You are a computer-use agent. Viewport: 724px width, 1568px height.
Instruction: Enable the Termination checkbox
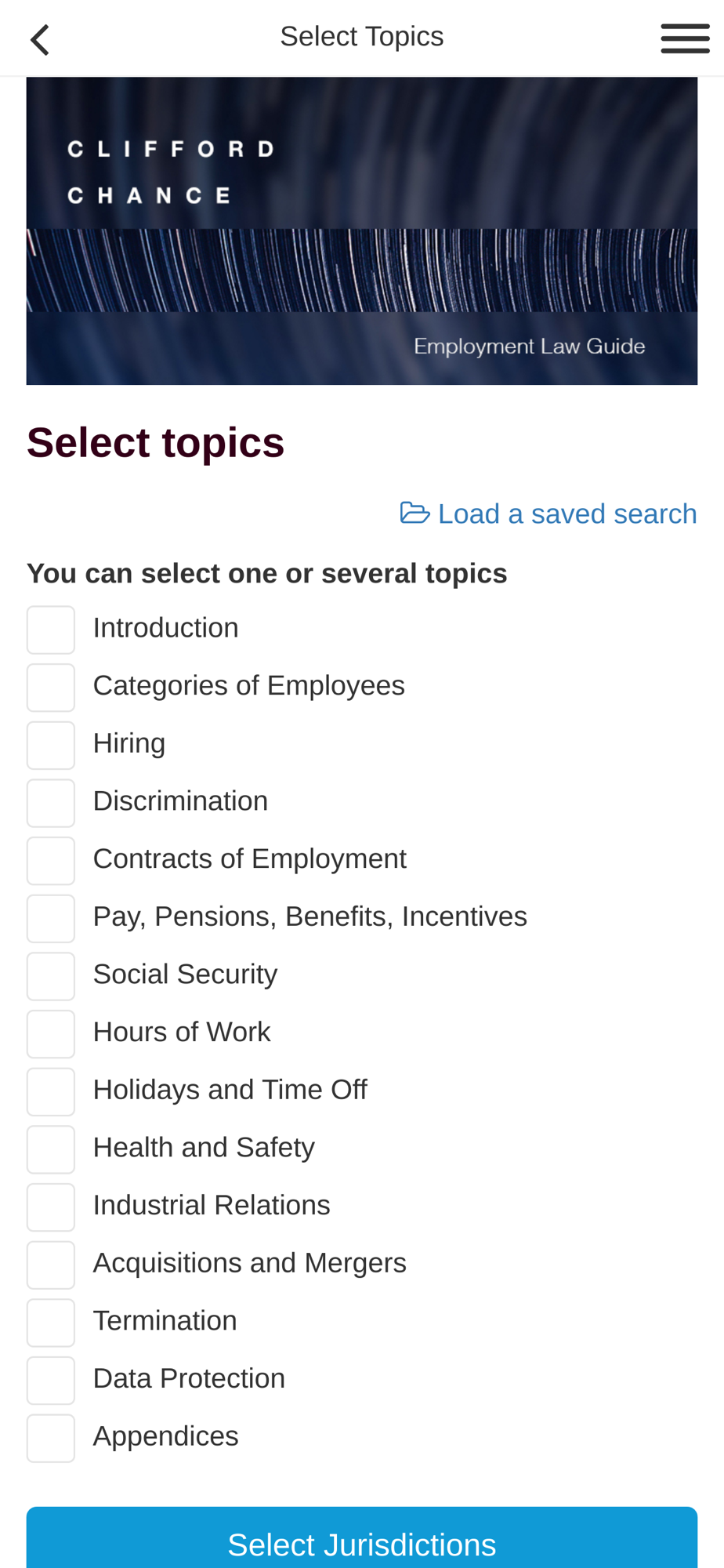point(51,1323)
